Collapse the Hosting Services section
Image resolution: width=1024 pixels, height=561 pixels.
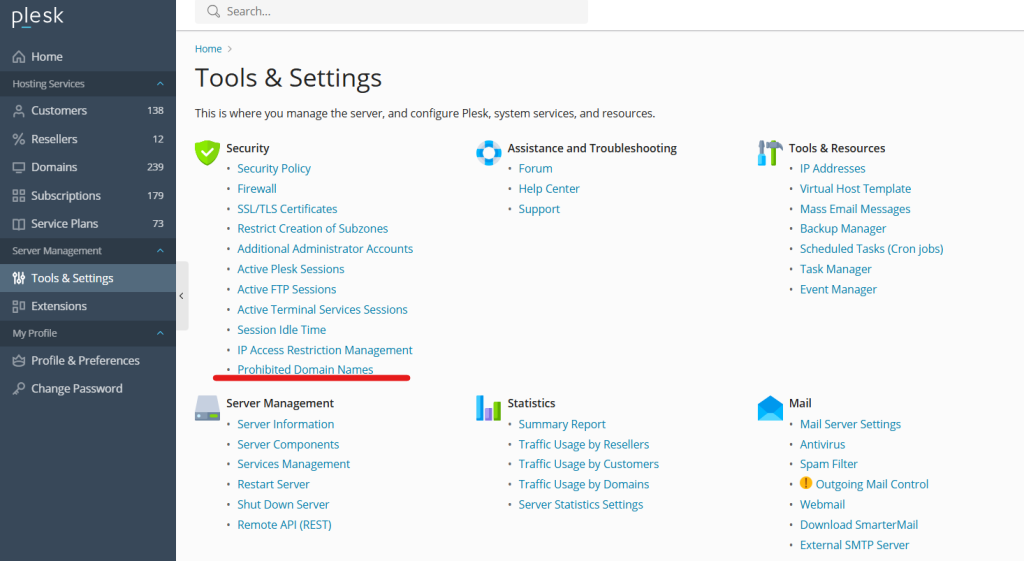(160, 84)
